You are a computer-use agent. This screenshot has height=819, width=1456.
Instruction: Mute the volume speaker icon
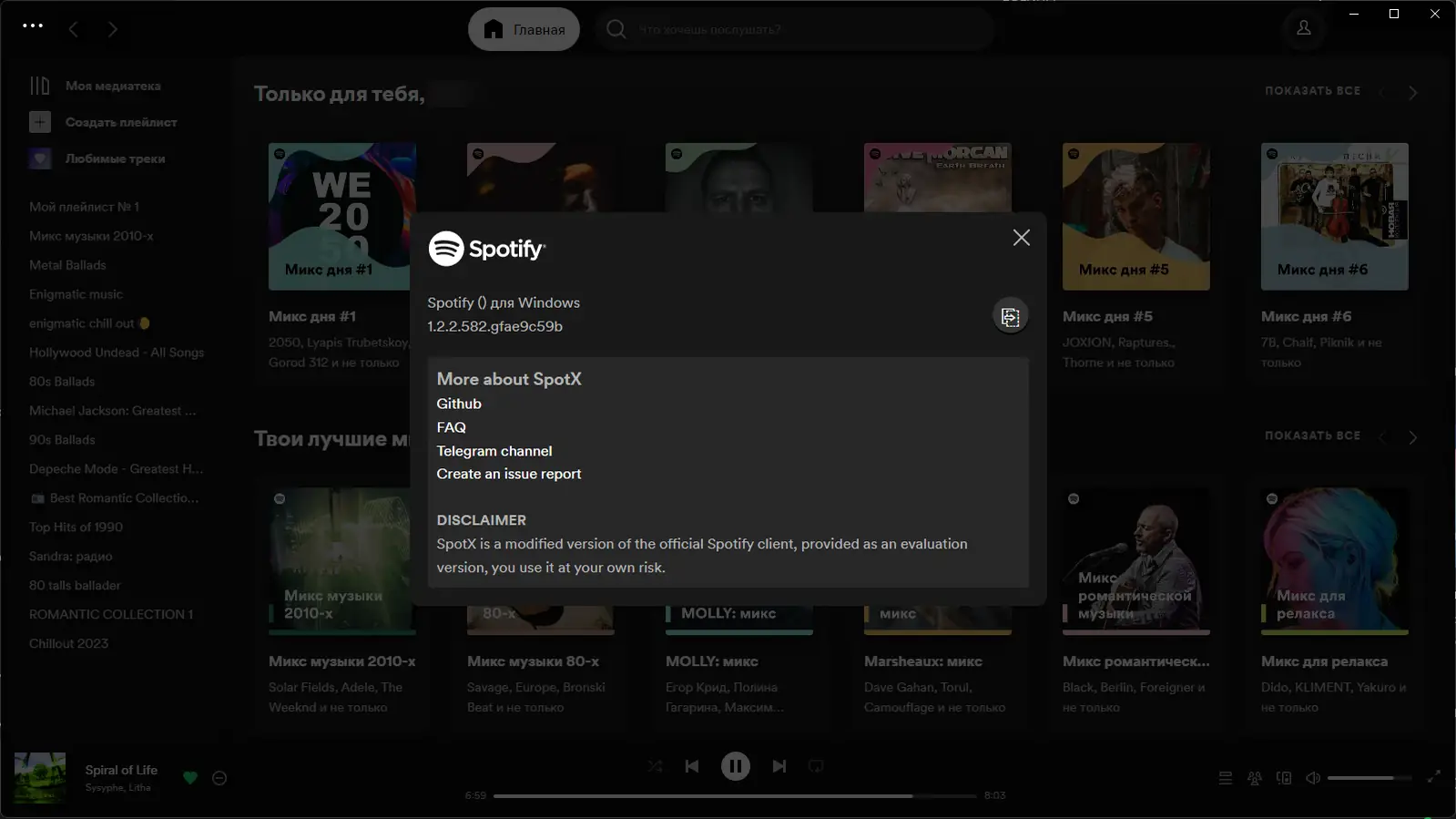(x=1313, y=778)
